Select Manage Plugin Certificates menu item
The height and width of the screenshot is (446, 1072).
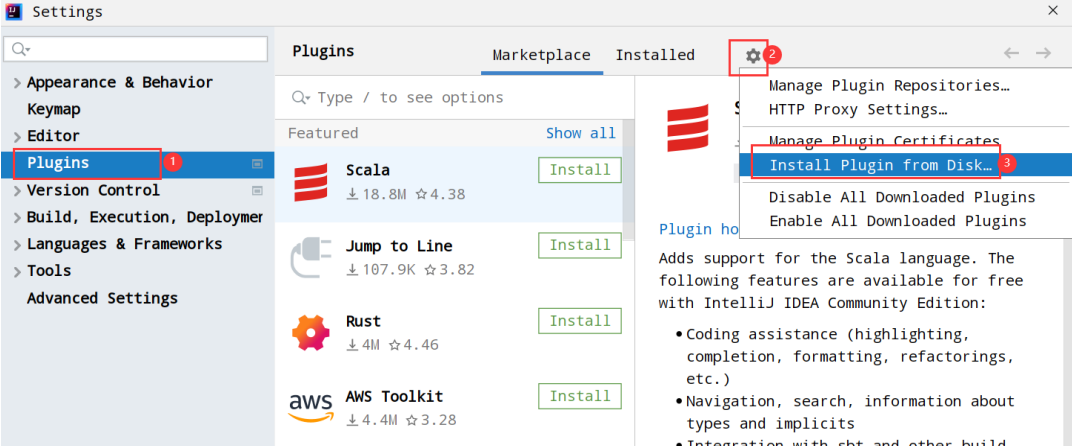coord(884,140)
